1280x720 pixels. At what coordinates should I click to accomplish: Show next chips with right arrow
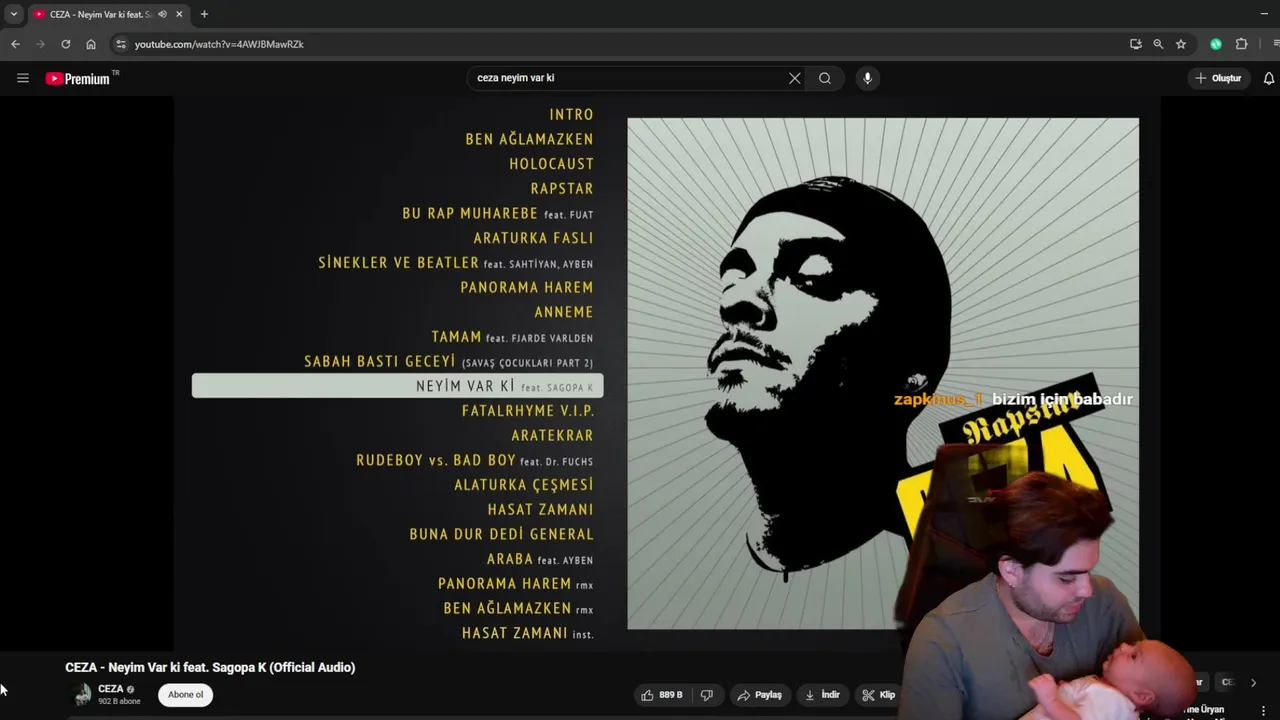[x=1253, y=683]
